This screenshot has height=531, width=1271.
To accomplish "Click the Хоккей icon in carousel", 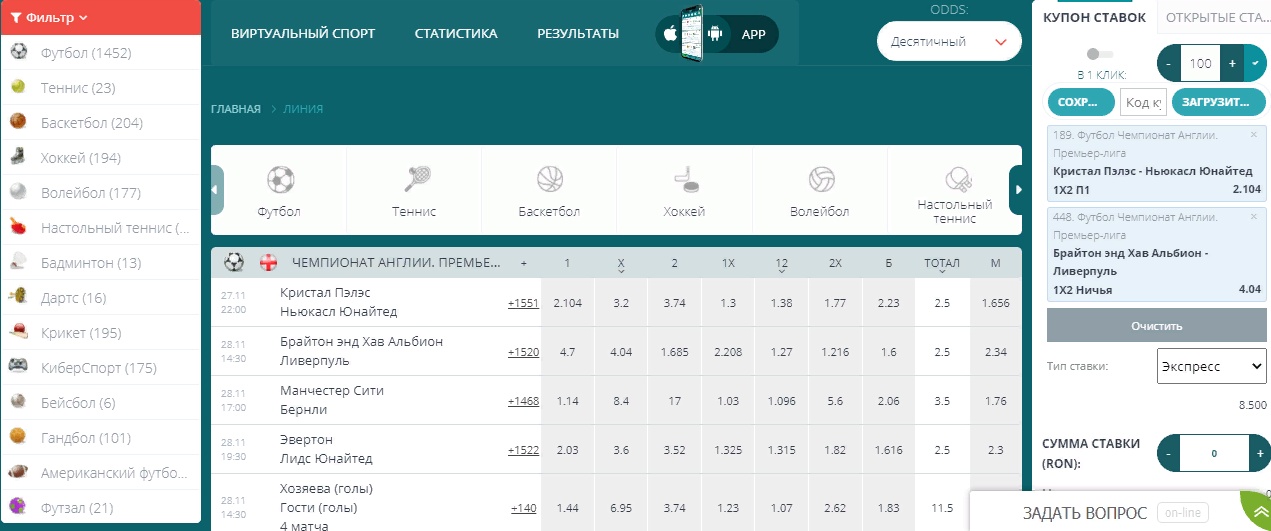I will click(685, 180).
